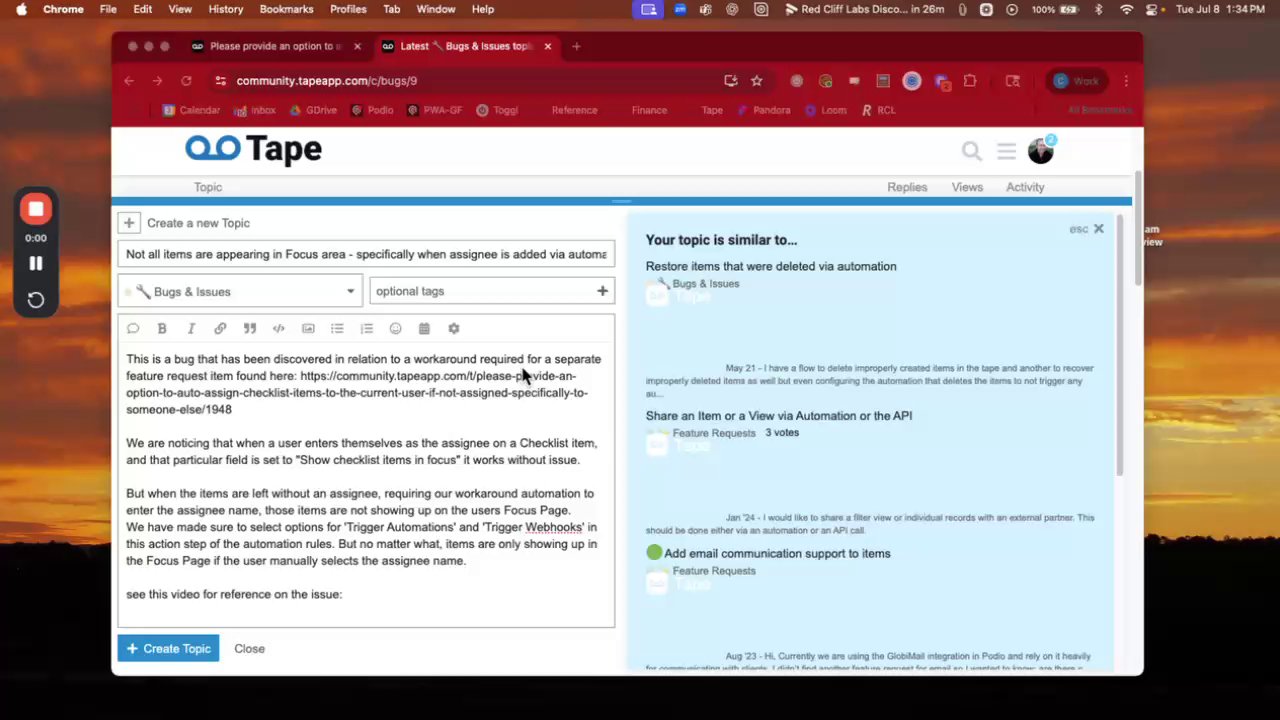
Task: Sort topics by the Replies column
Action: pos(907,187)
